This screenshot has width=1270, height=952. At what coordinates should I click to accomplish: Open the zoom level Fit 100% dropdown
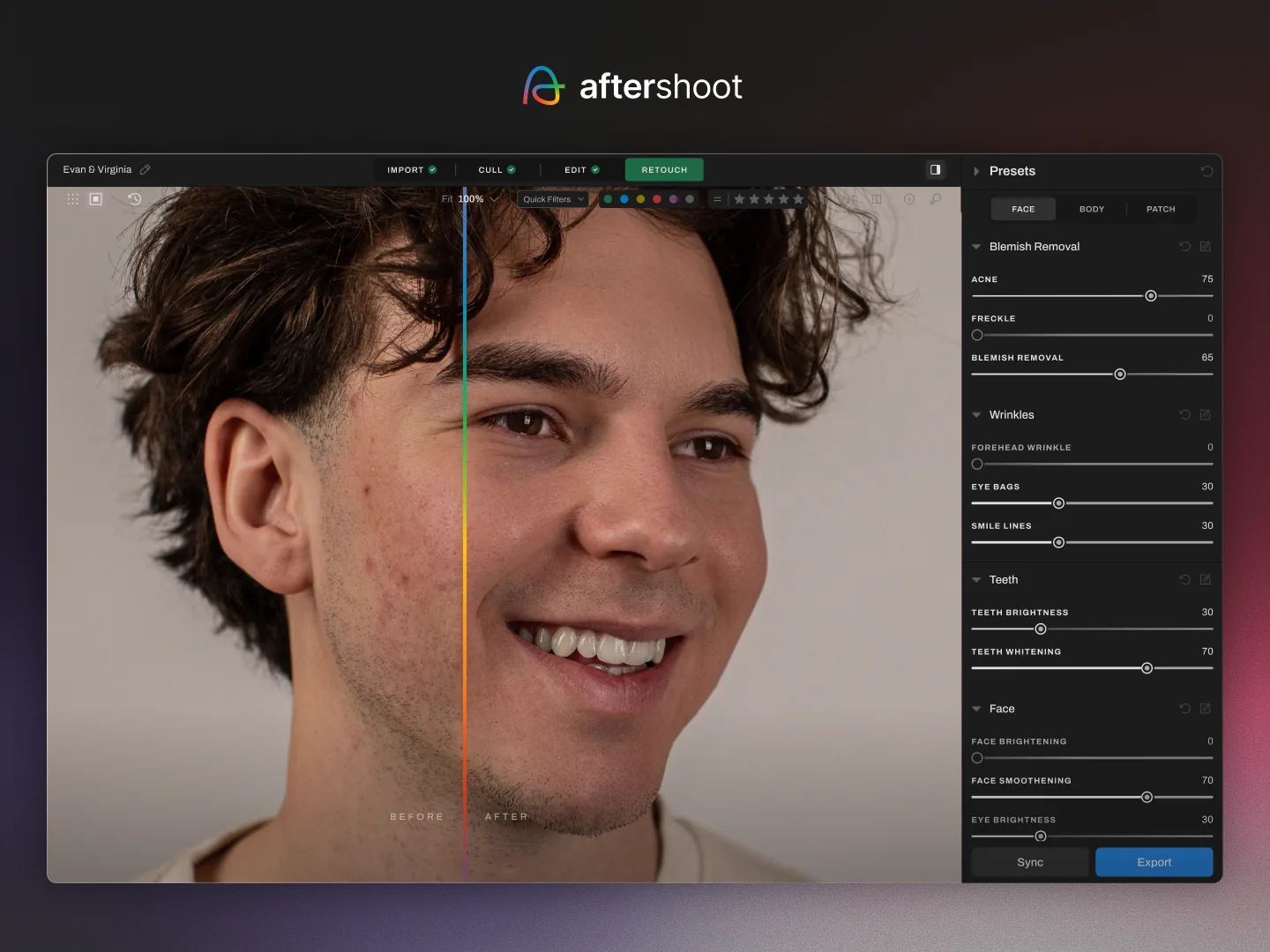point(472,199)
